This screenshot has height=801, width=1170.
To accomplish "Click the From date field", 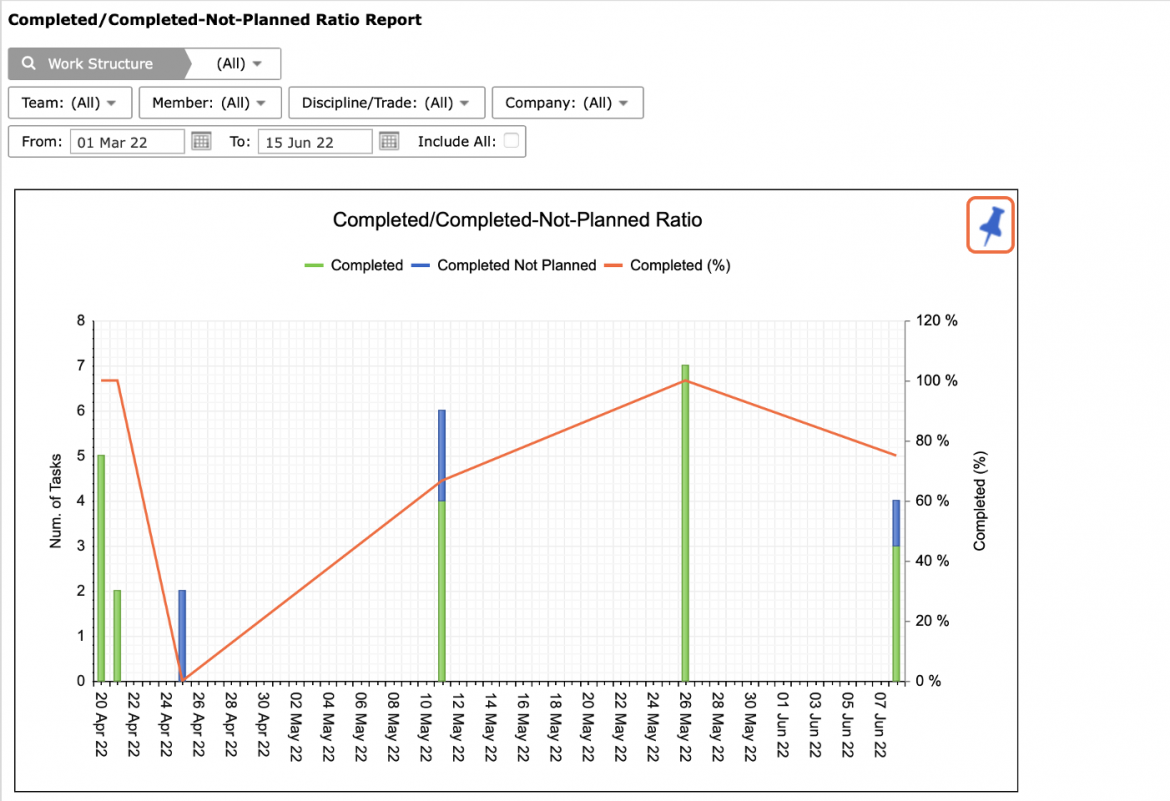I will [x=127, y=142].
